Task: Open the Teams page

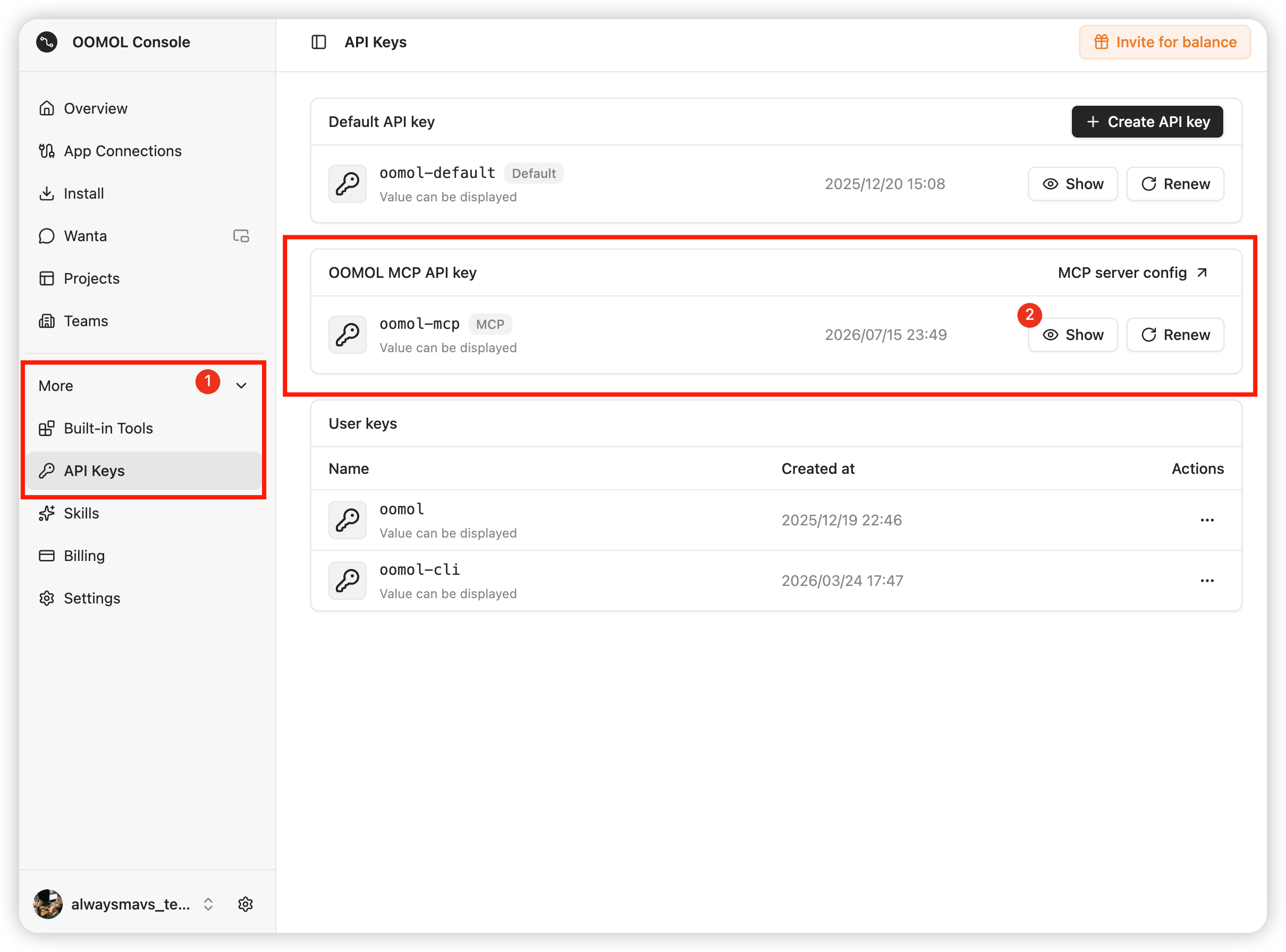Action: [144, 321]
